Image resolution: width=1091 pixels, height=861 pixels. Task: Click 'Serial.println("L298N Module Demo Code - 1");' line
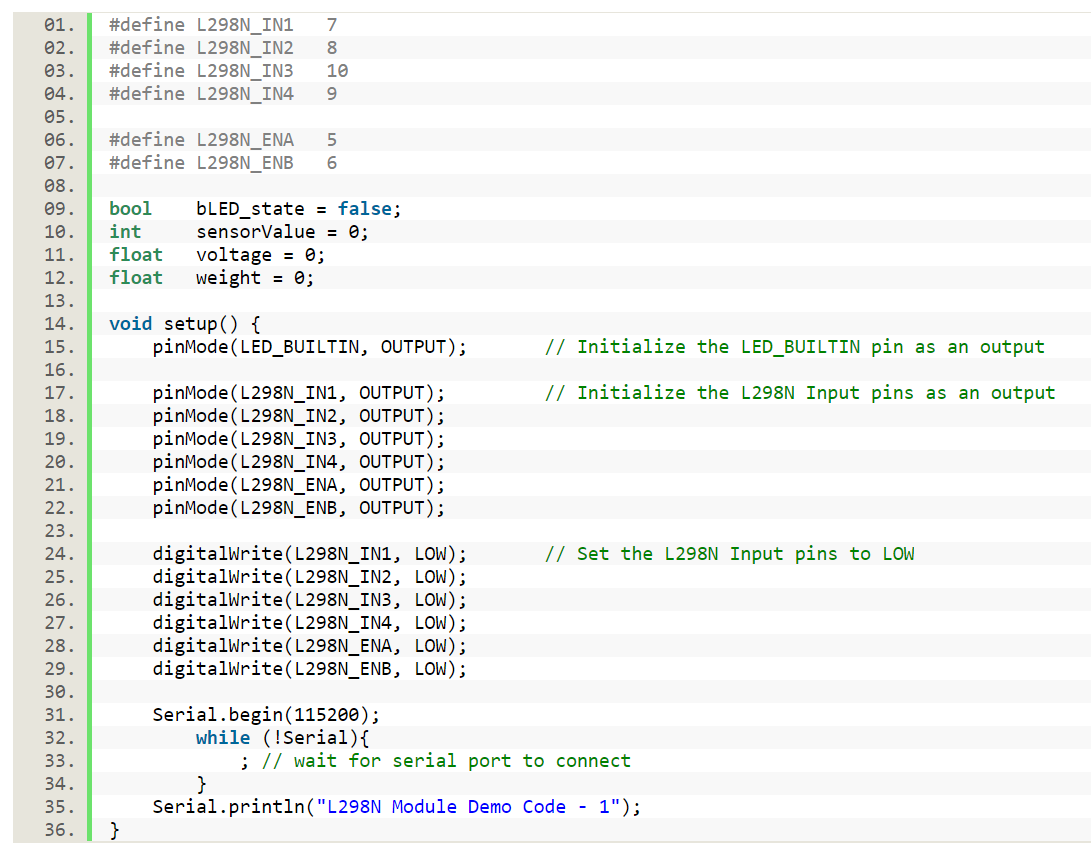tap(397, 807)
